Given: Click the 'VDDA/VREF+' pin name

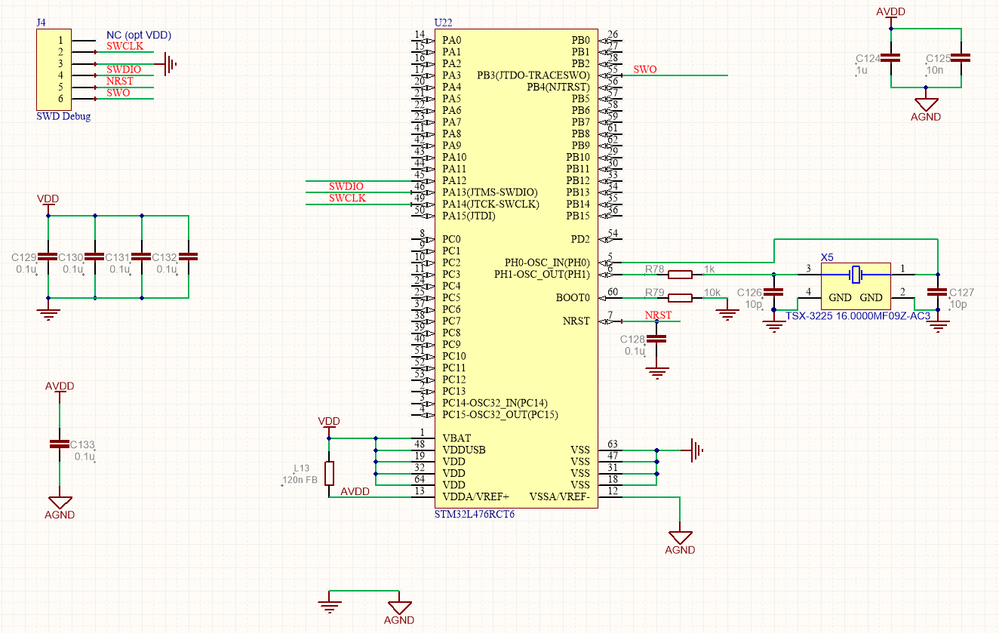Looking at the screenshot, I should [x=475, y=497].
